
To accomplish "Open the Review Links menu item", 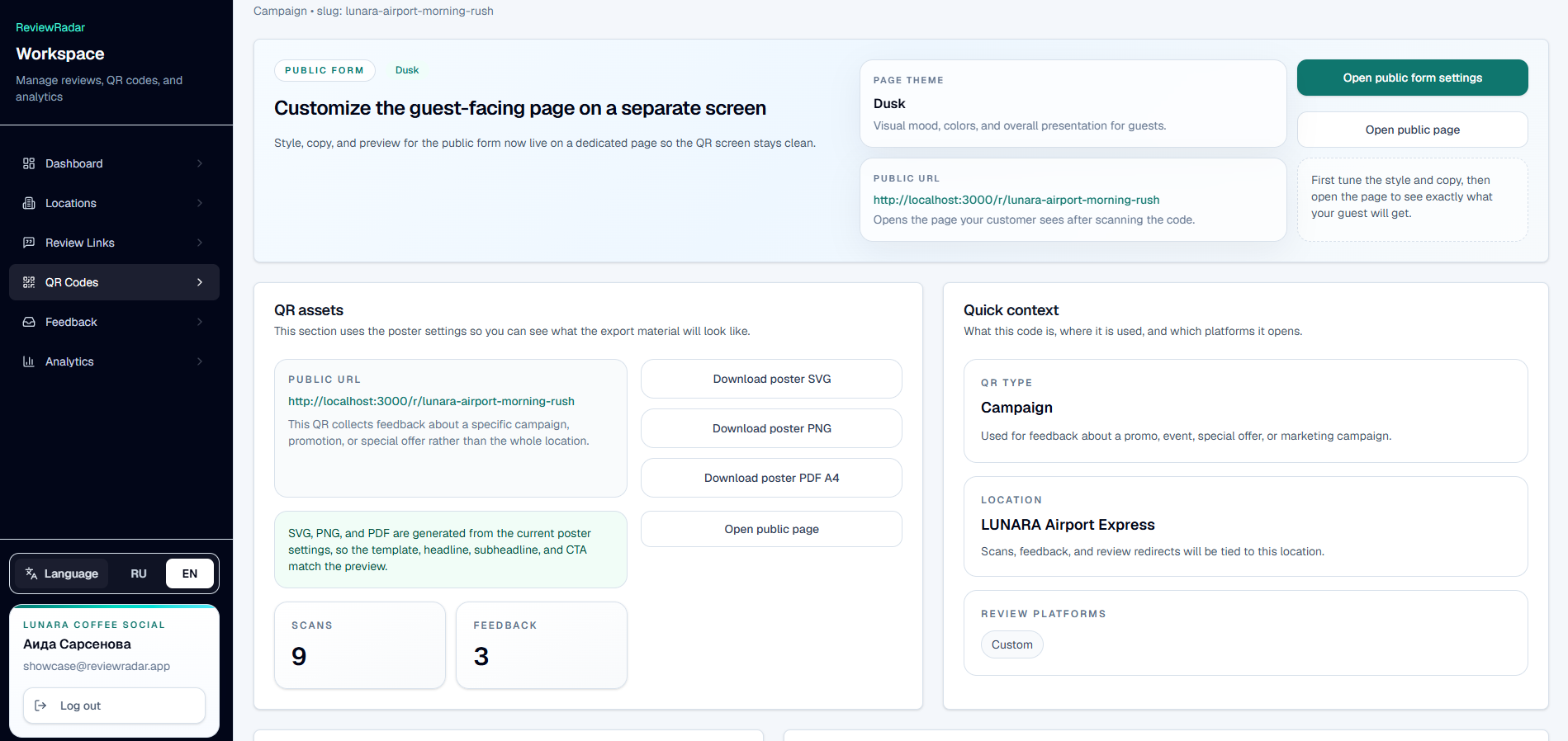I will (x=114, y=243).
